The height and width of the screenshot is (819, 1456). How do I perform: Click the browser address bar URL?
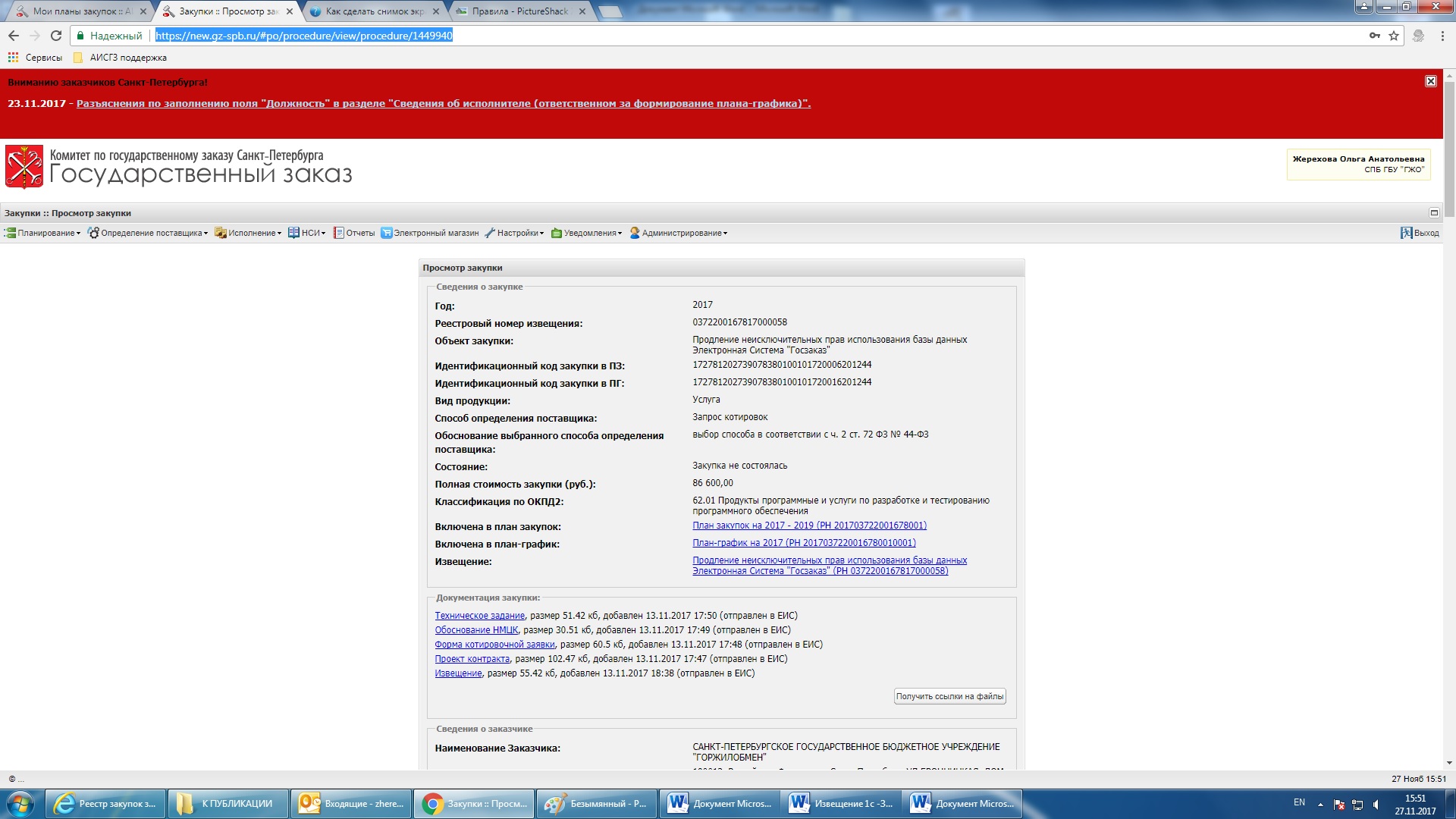(x=303, y=36)
